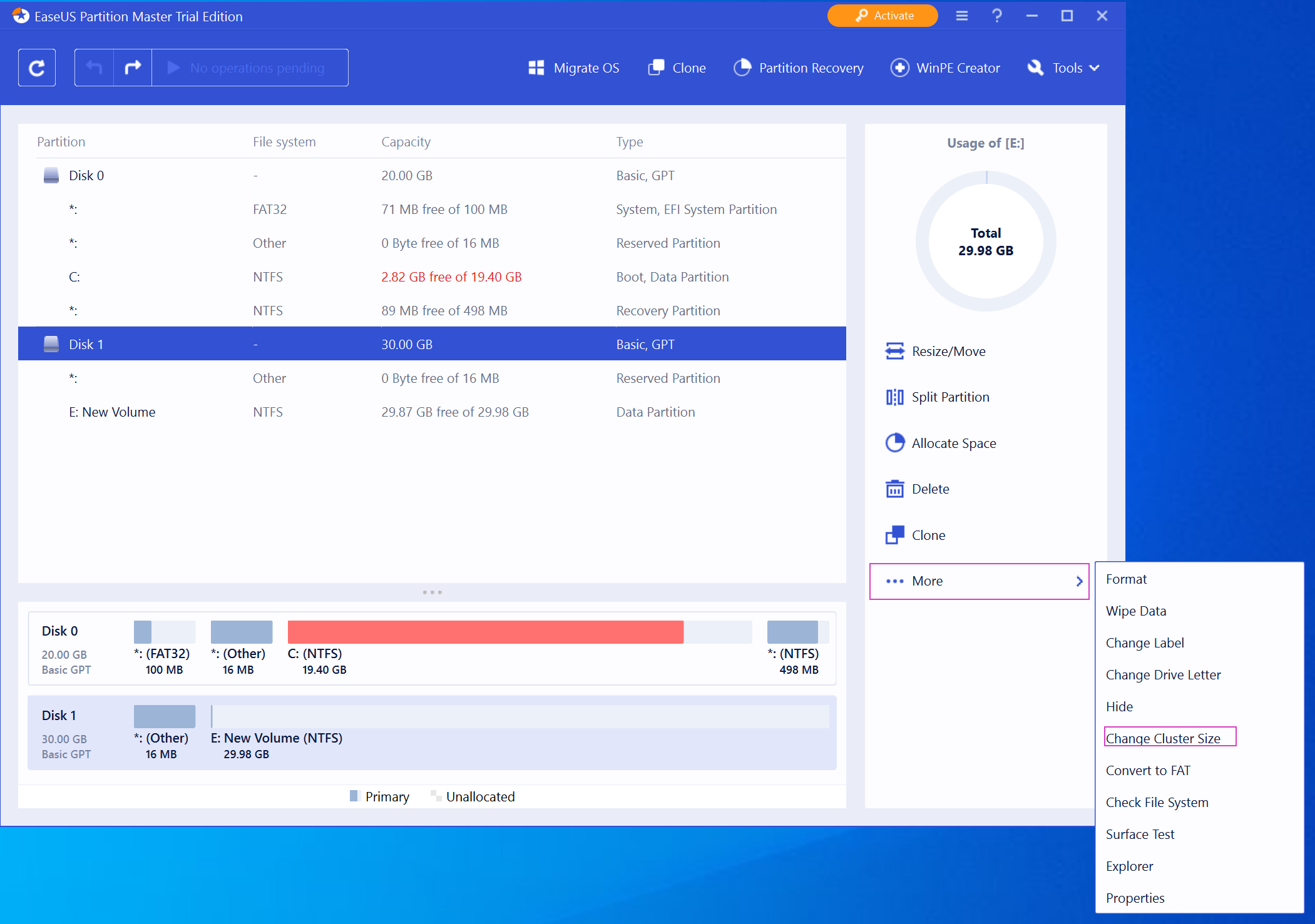Choose Hide from the More menu
The width and height of the screenshot is (1315, 924).
coord(1119,707)
